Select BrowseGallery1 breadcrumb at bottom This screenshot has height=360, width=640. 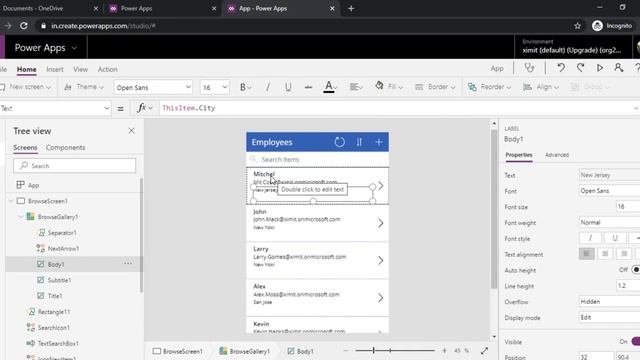pos(244,351)
